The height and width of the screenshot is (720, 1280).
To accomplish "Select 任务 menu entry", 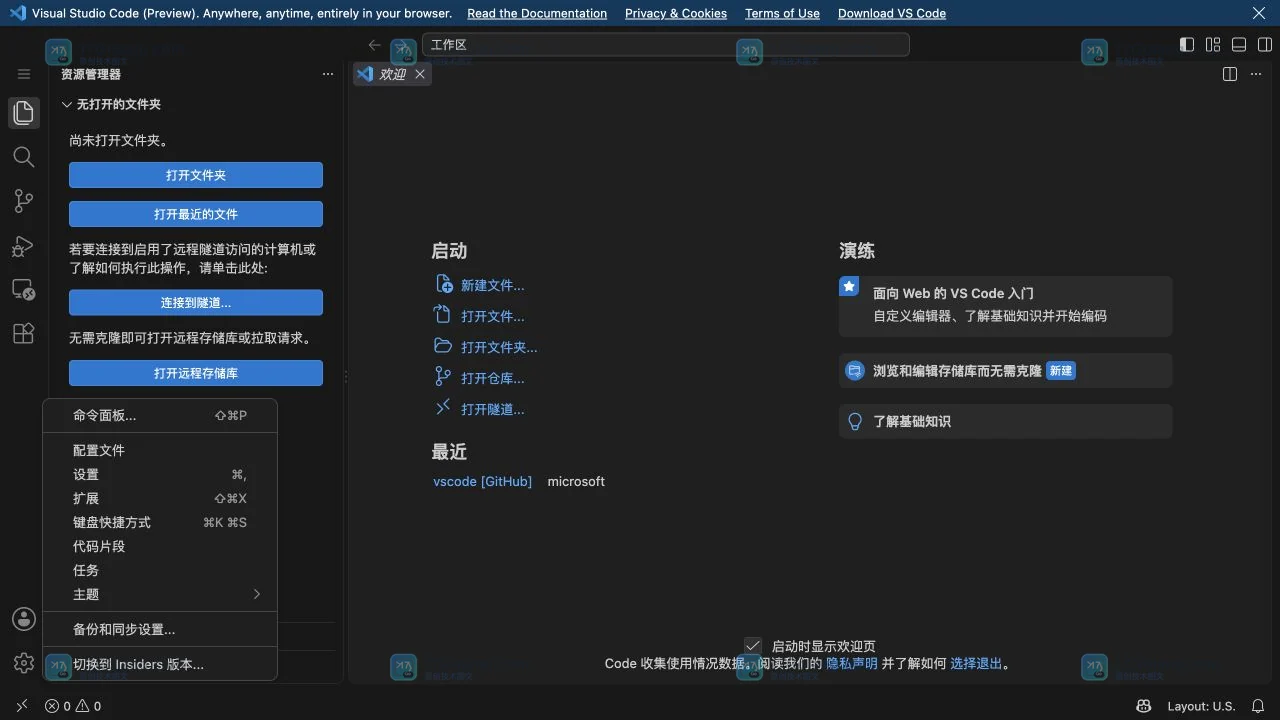I will click(x=160, y=570).
